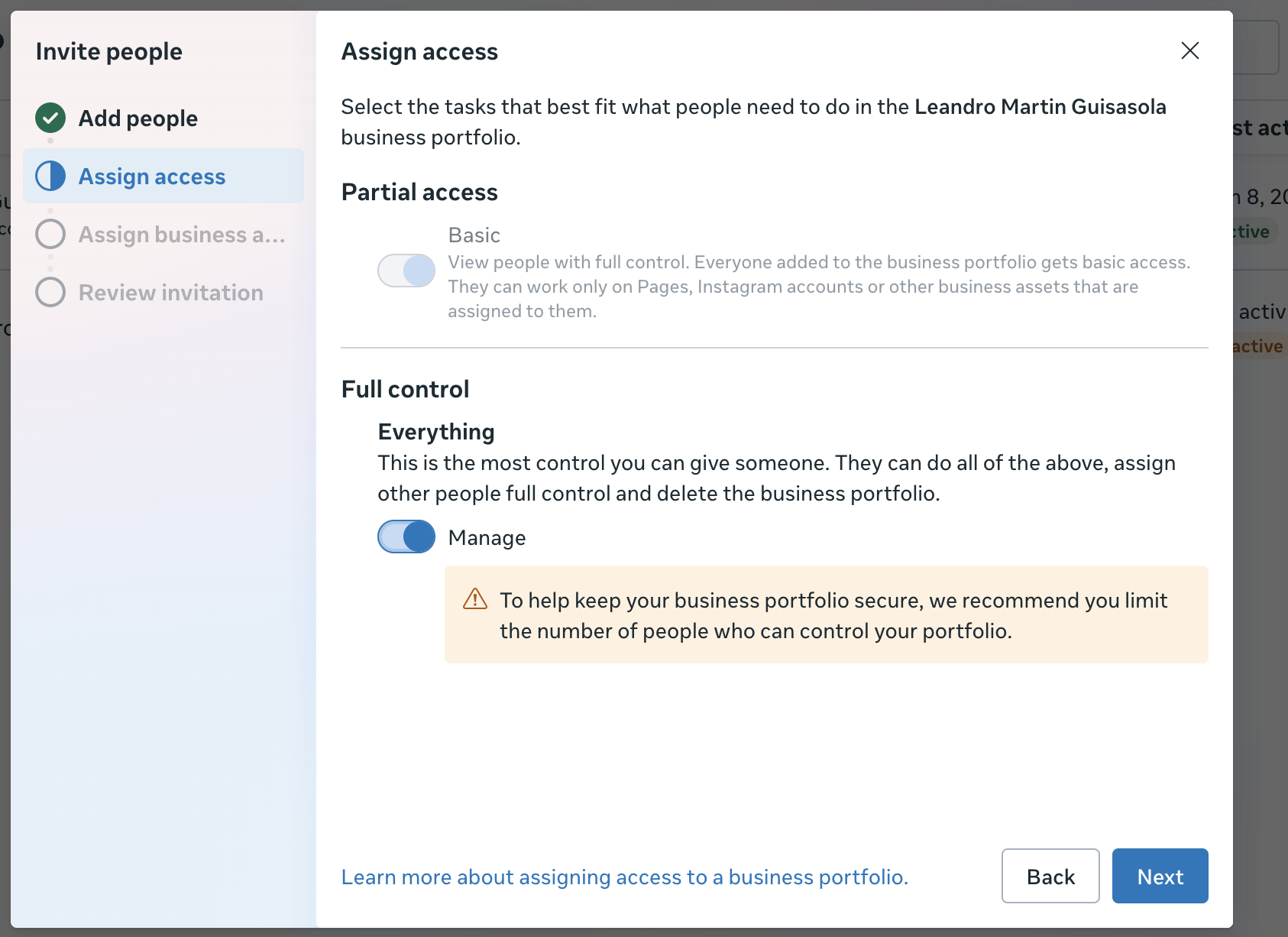Click the Leandro Martin Guisasola portfolio name
Viewport: 1288px width, 937px height.
[x=1040, y=107]
